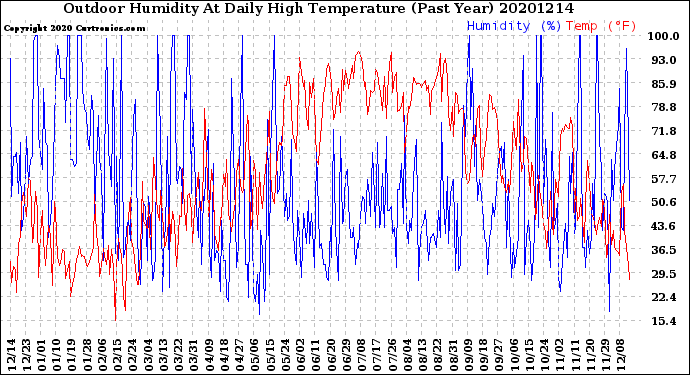Click the x-axis date label 06/11

[x=316, y=355]
